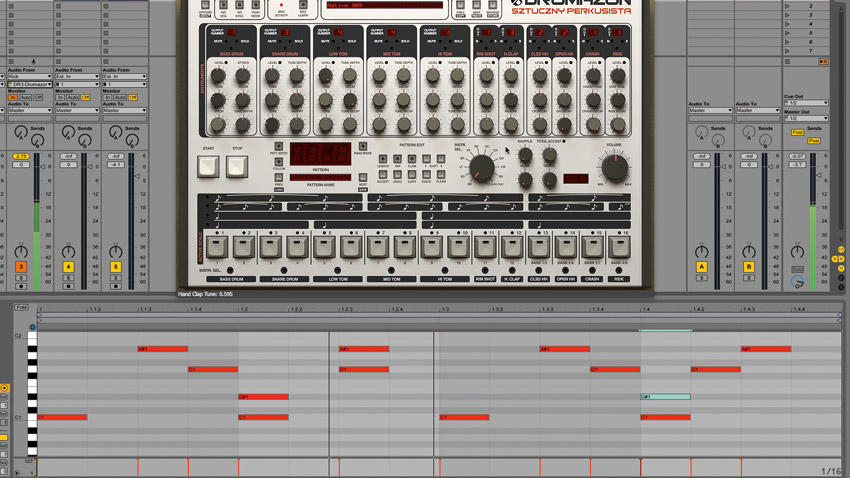Open track 5 Audio From Ext. In dropdown
Image resolution: width=850 pixels, height=478 pixels.
[x=124, y=77]
